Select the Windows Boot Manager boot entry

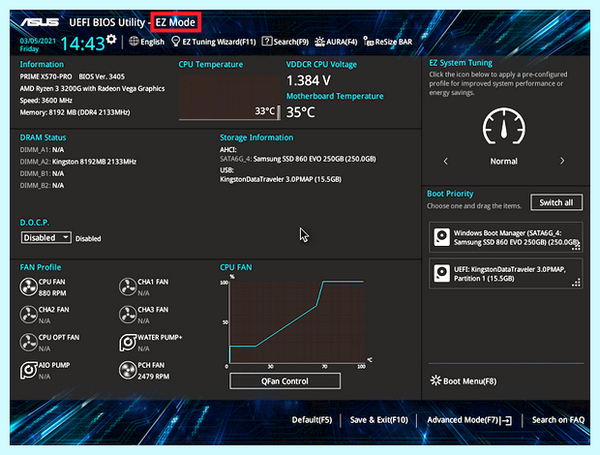(506, 237)
